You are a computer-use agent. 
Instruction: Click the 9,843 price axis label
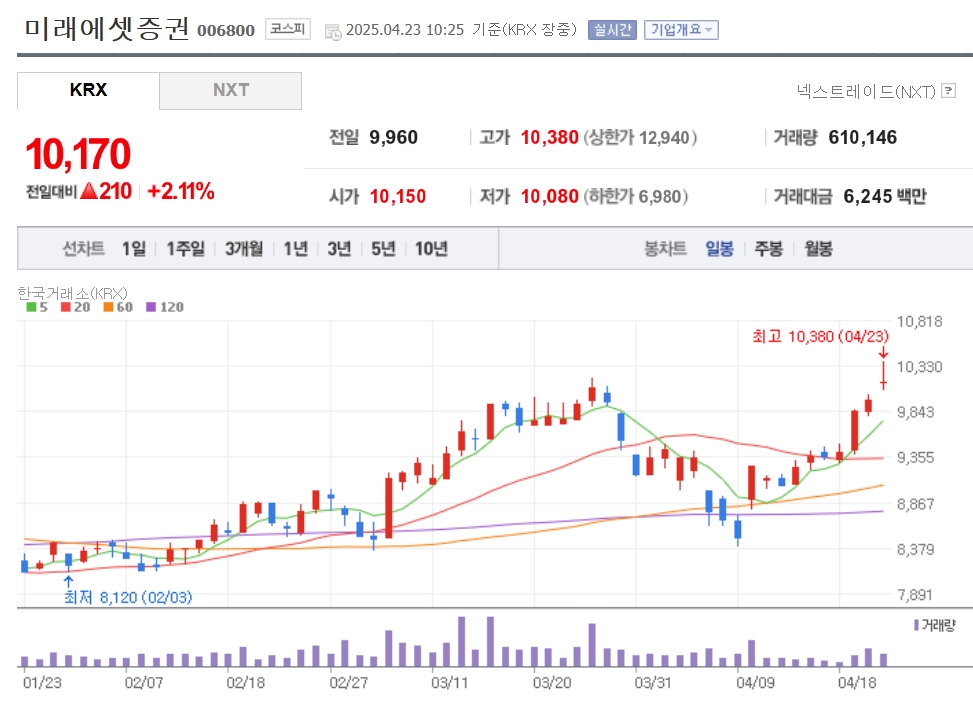click(915, 412)
